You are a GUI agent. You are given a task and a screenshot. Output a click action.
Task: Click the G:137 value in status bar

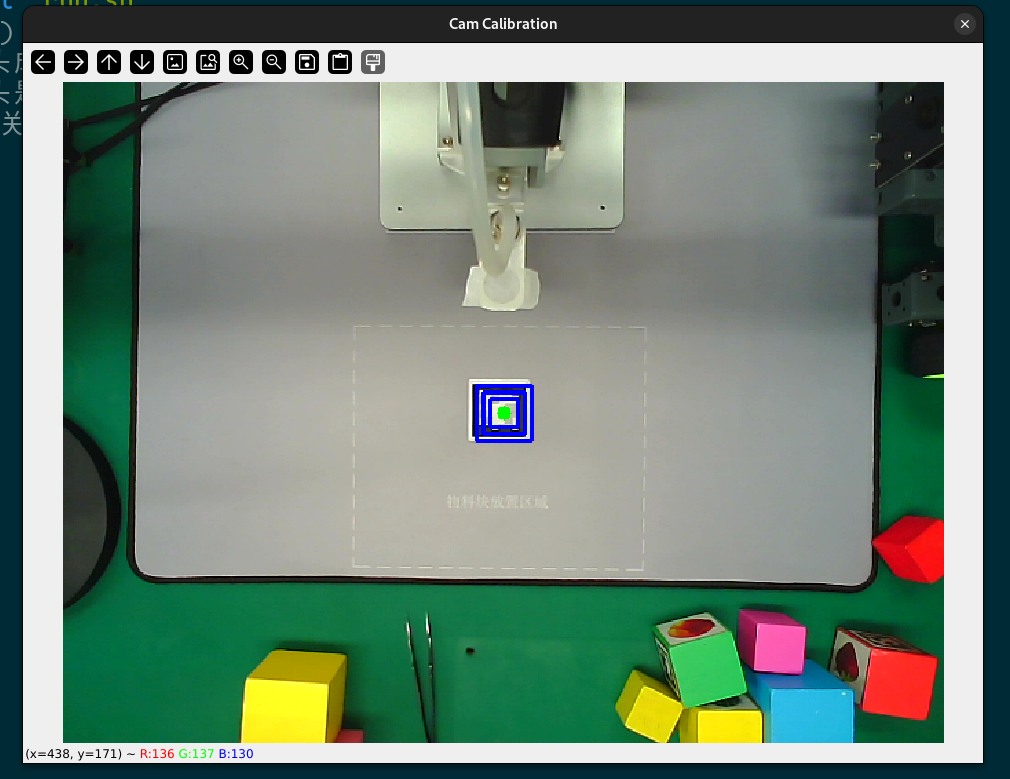[x=196, y=753]
